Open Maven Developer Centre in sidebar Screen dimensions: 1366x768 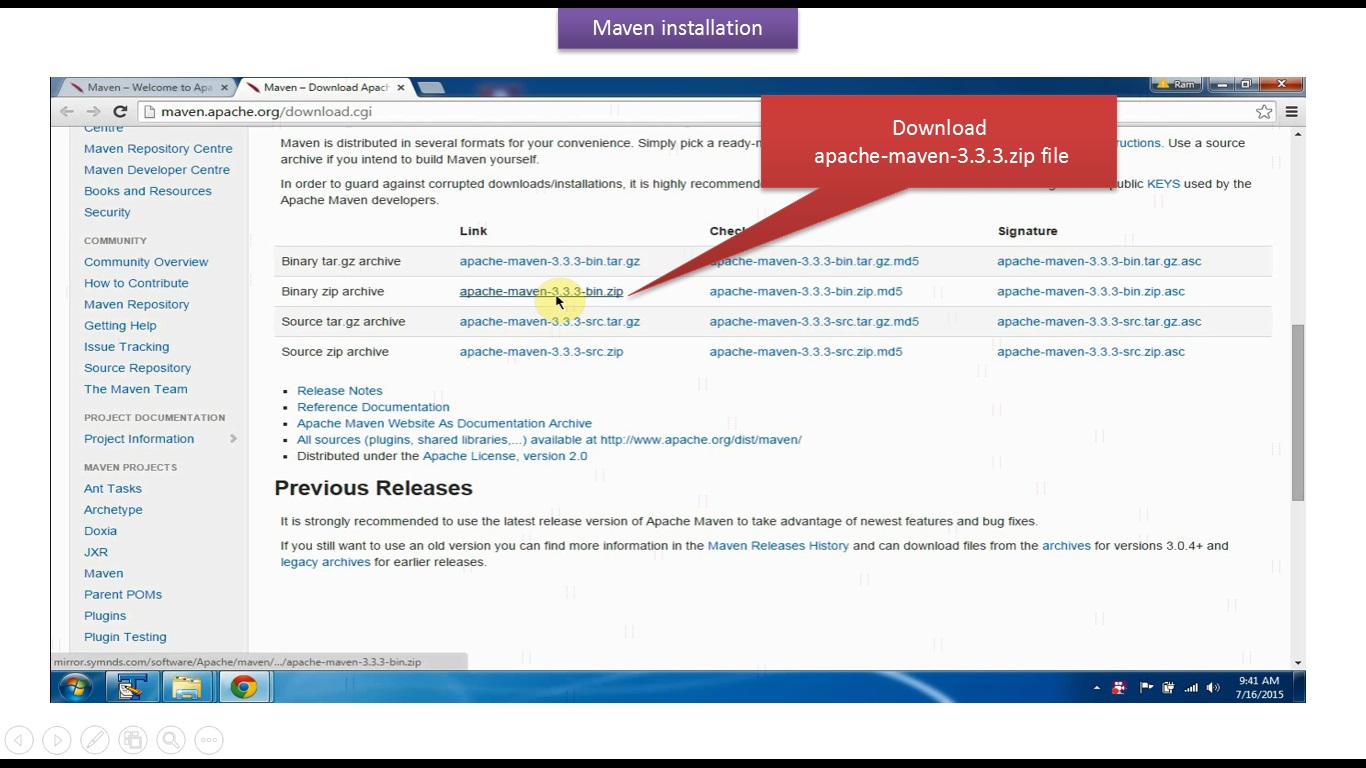coord(157,170)
